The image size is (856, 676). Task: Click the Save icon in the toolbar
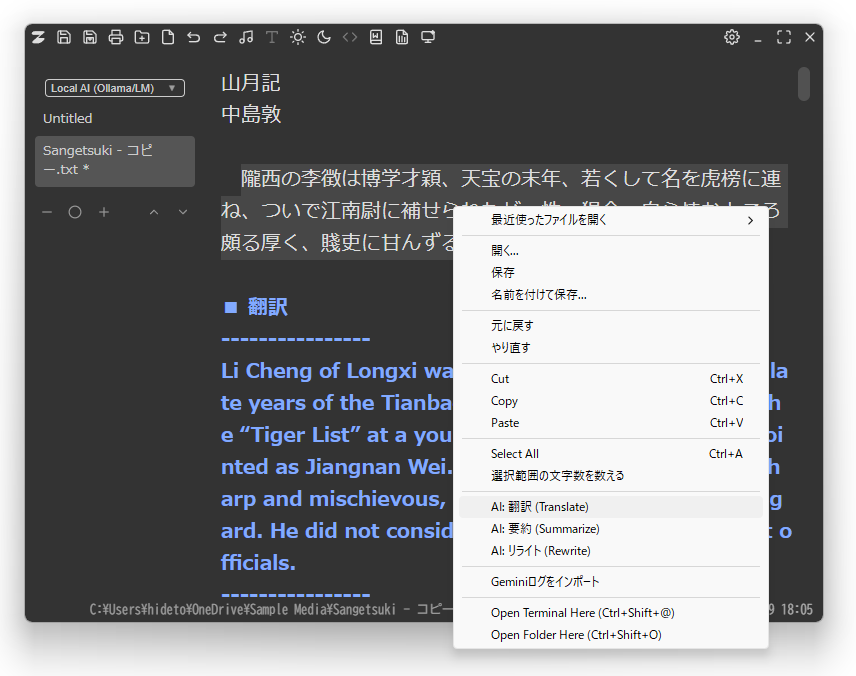point(64,37)
